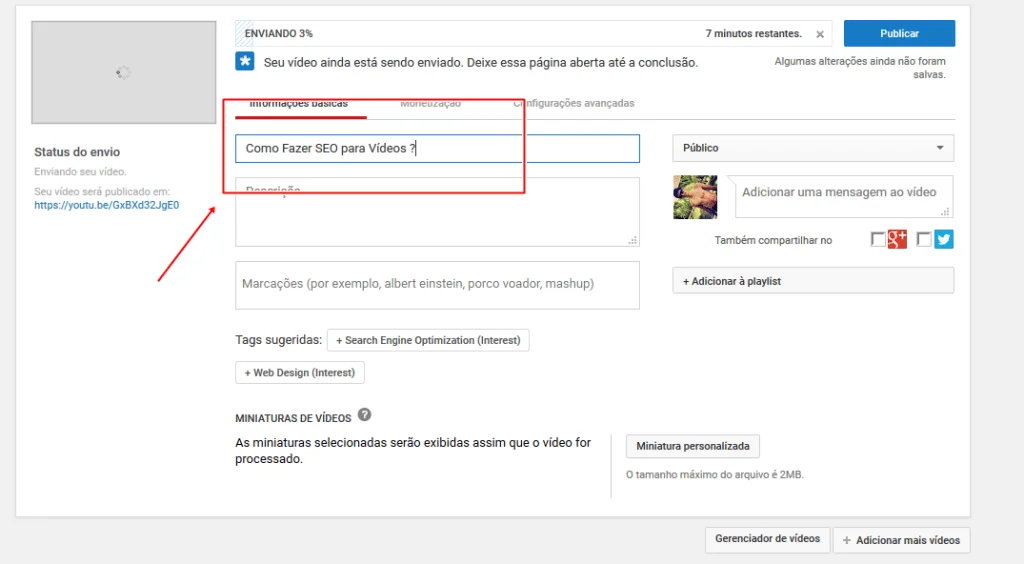
Task: Click the Publicar button
Action: point(899,33)
